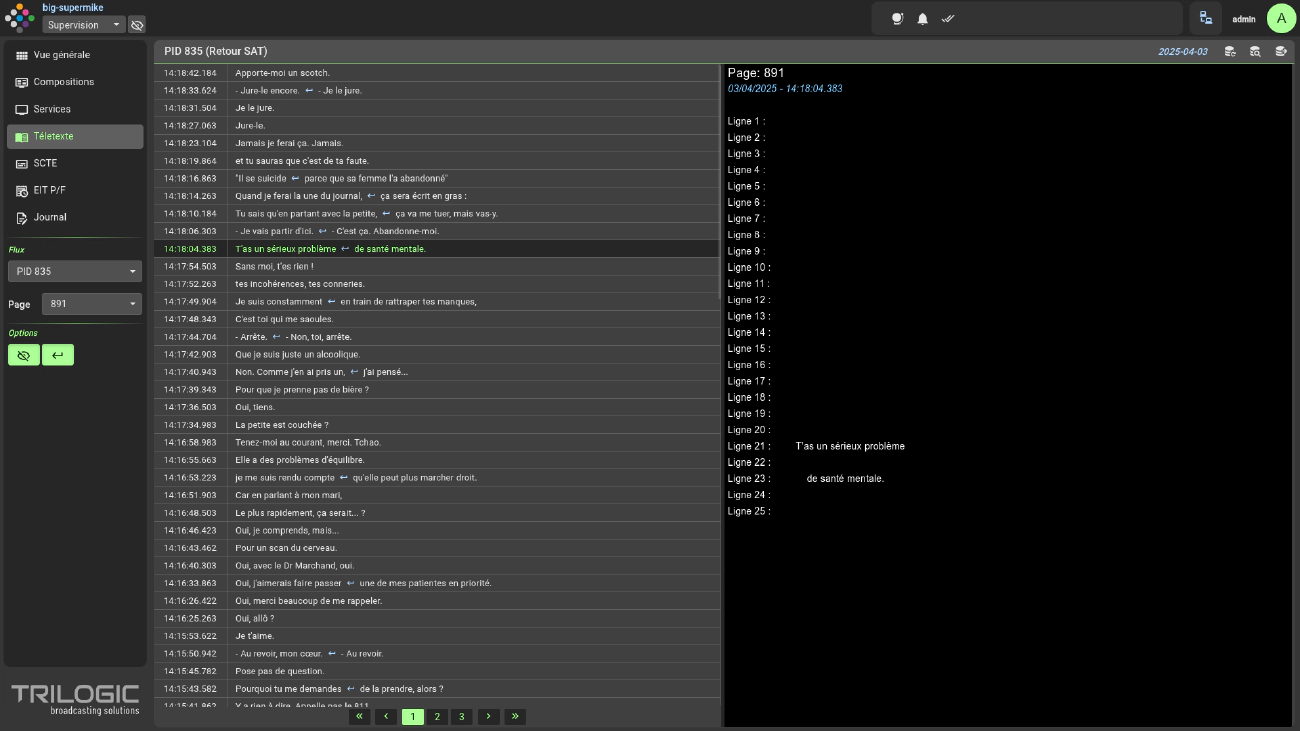This screenshot has height=731, width=1300.
Task: Click the database search icon
Action: pos(1255,51)
